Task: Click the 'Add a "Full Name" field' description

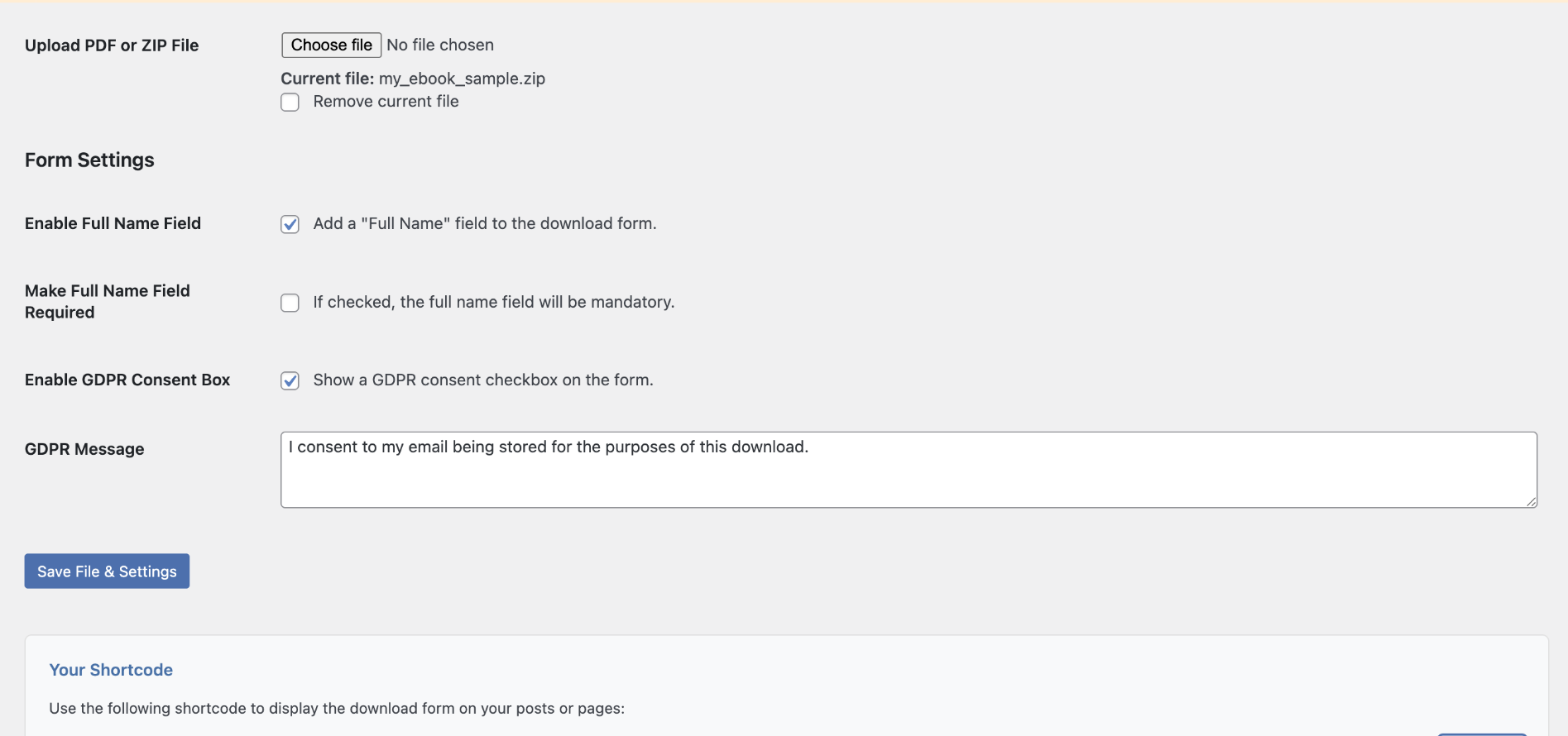Action: coord(484,224)
